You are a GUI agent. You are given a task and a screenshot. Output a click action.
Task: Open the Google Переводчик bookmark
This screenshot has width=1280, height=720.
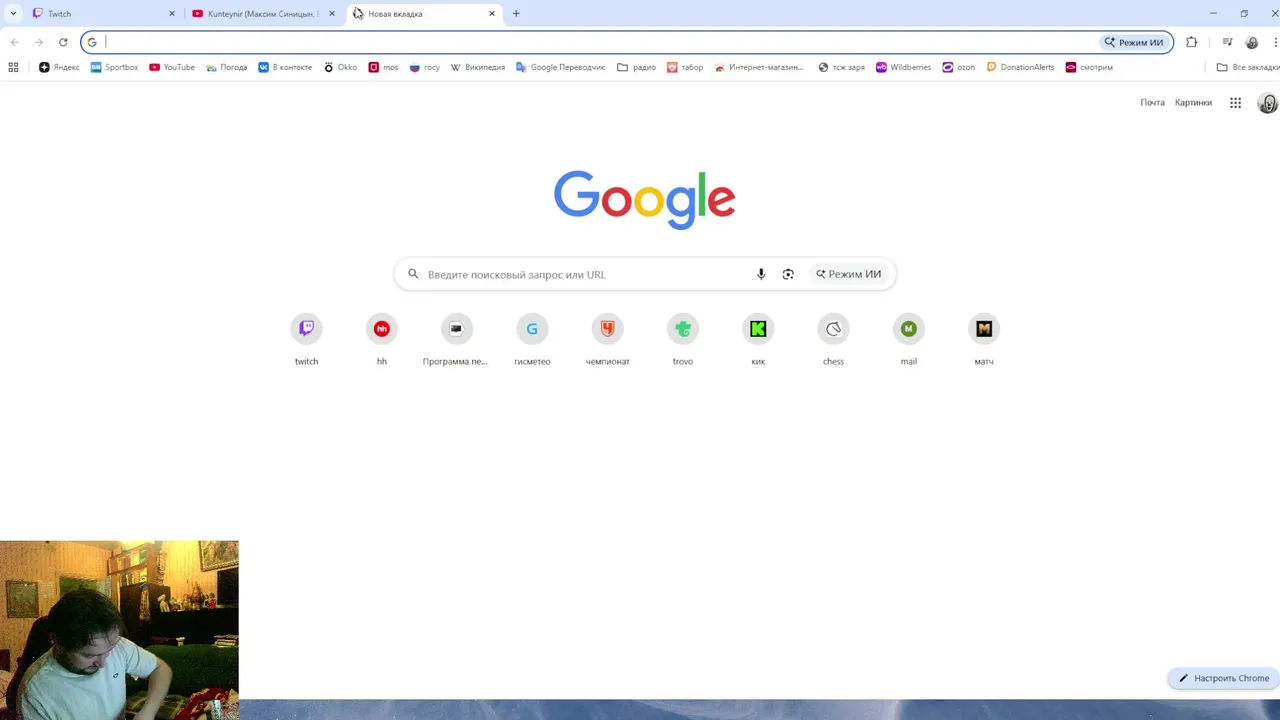point(560,67)
